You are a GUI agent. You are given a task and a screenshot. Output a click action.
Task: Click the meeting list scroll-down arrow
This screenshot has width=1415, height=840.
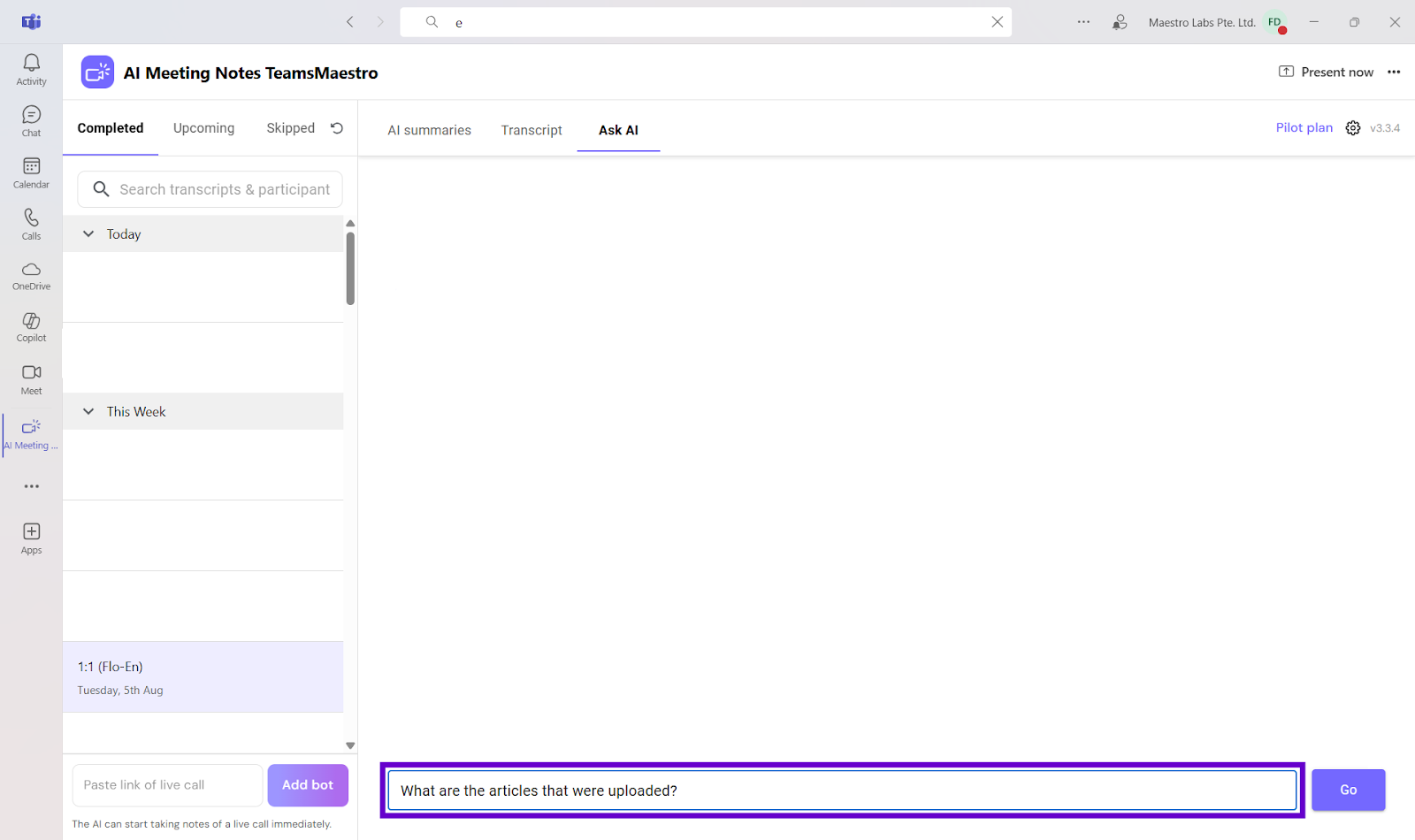point(350,745)
